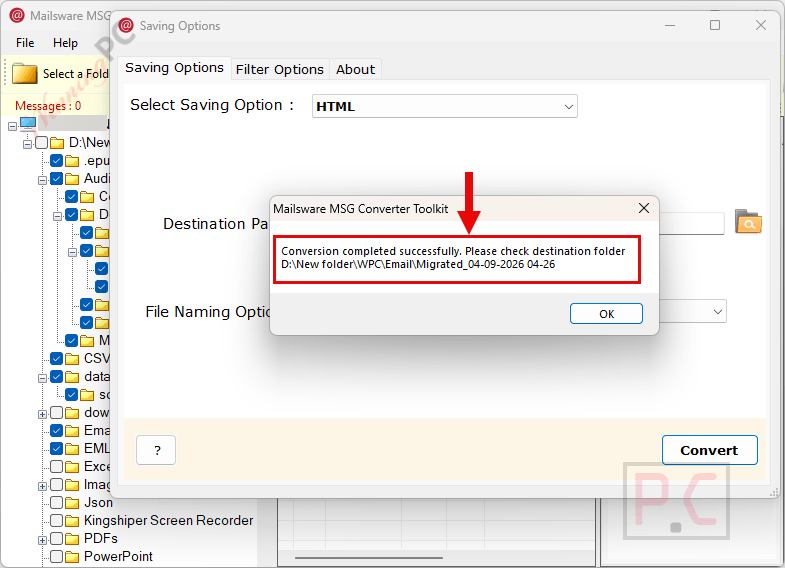Screen dimensions: 785x568
Task: Check the PowerPoint folder checkbox
Action: pyautogui.click(x=57, y=556)
